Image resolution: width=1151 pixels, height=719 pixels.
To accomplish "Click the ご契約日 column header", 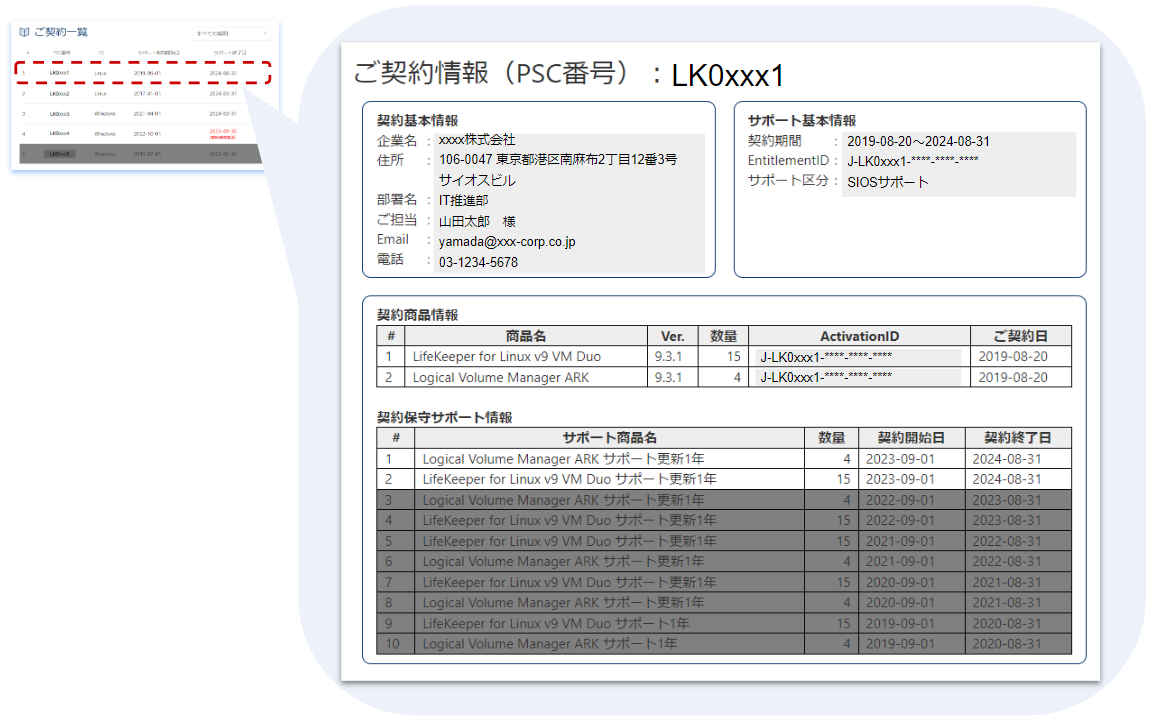I will [x=1020, y=336].
